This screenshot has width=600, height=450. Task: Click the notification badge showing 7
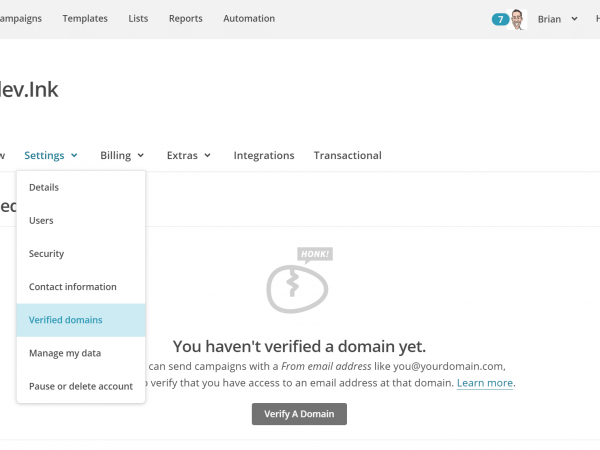tap(500, 19)
